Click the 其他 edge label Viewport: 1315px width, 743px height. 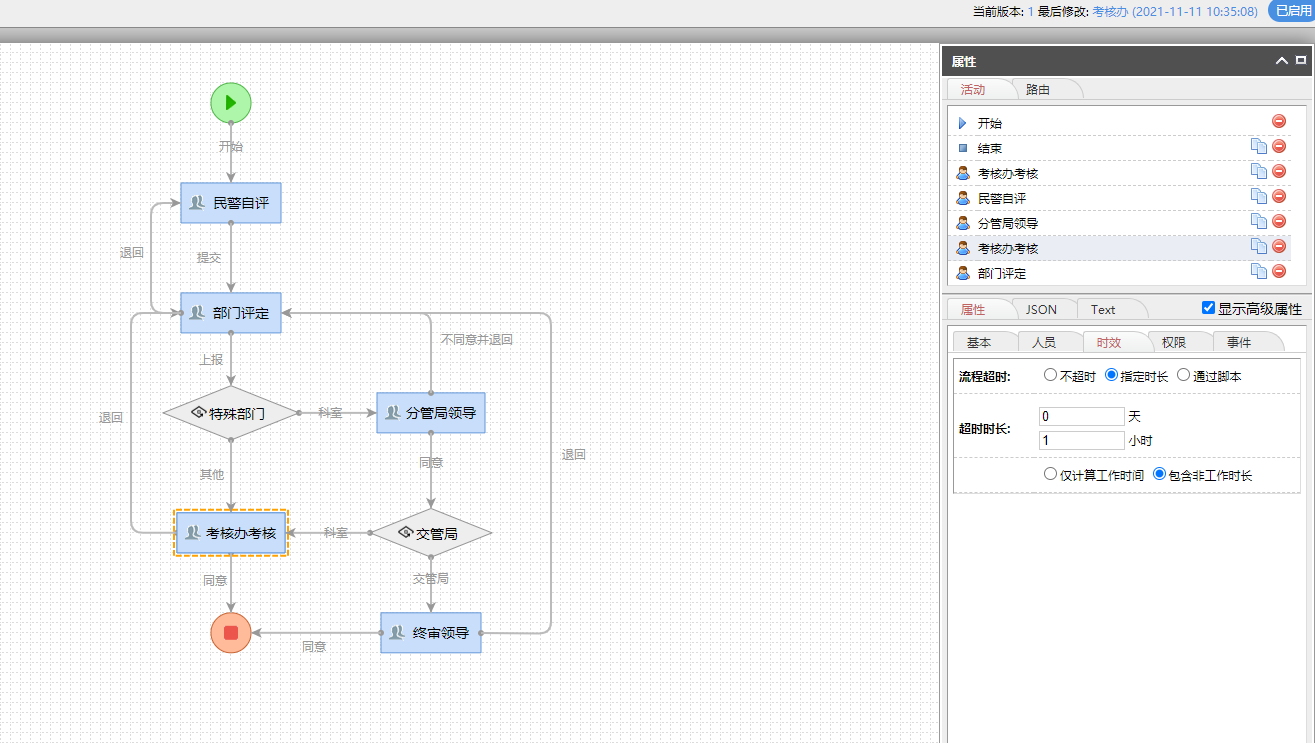tap(211, 474)
